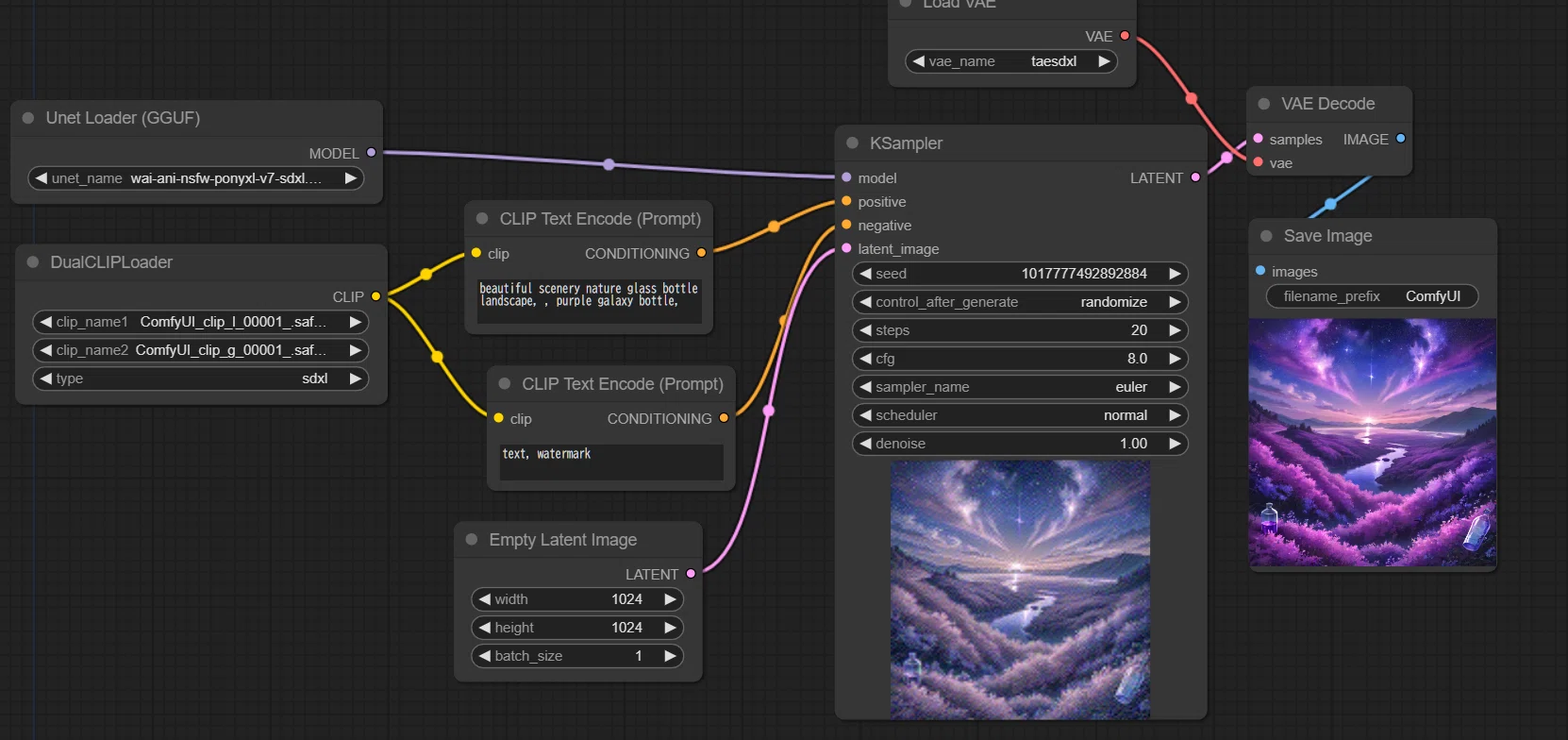1568x740 pixels.
Task: Collapse the DualCLIPLoader node dot
Action: point(33,262)
